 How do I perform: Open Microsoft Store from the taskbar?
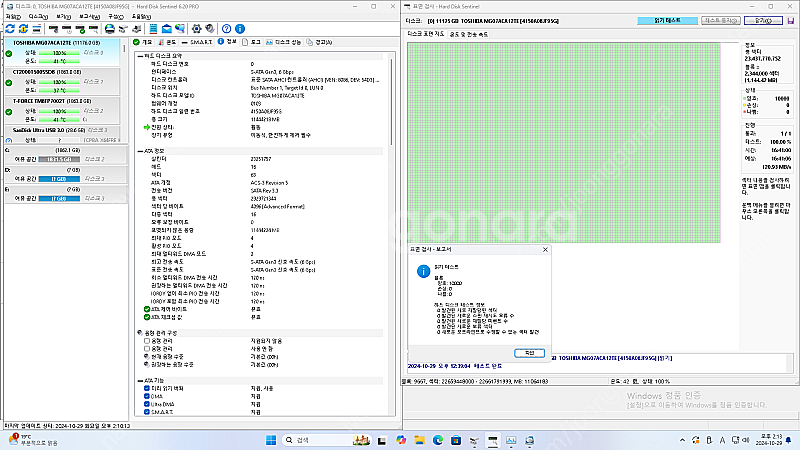456,440
